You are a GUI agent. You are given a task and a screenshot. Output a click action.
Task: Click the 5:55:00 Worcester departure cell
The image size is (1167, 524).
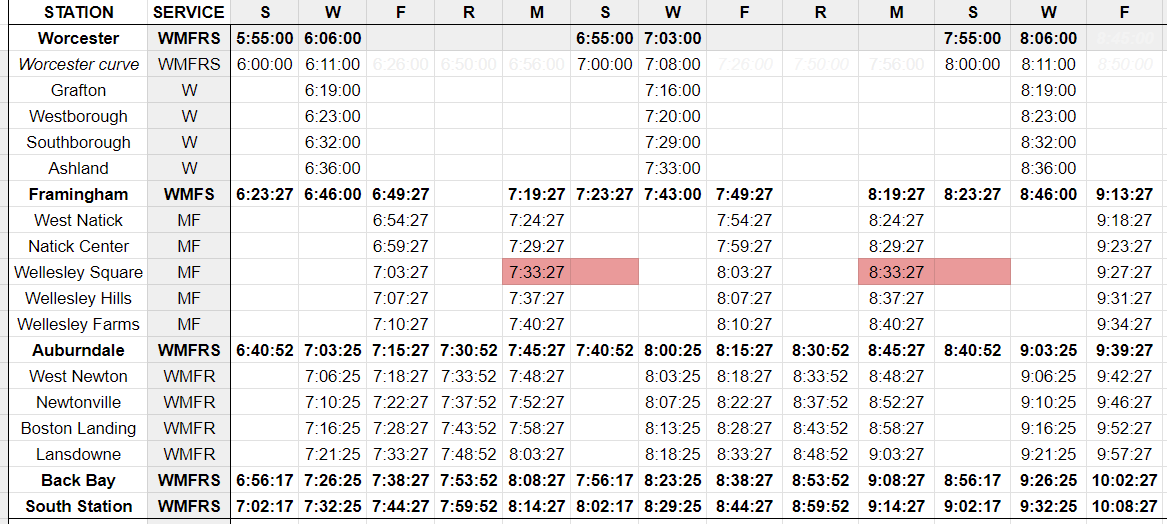tap(265, 39)
